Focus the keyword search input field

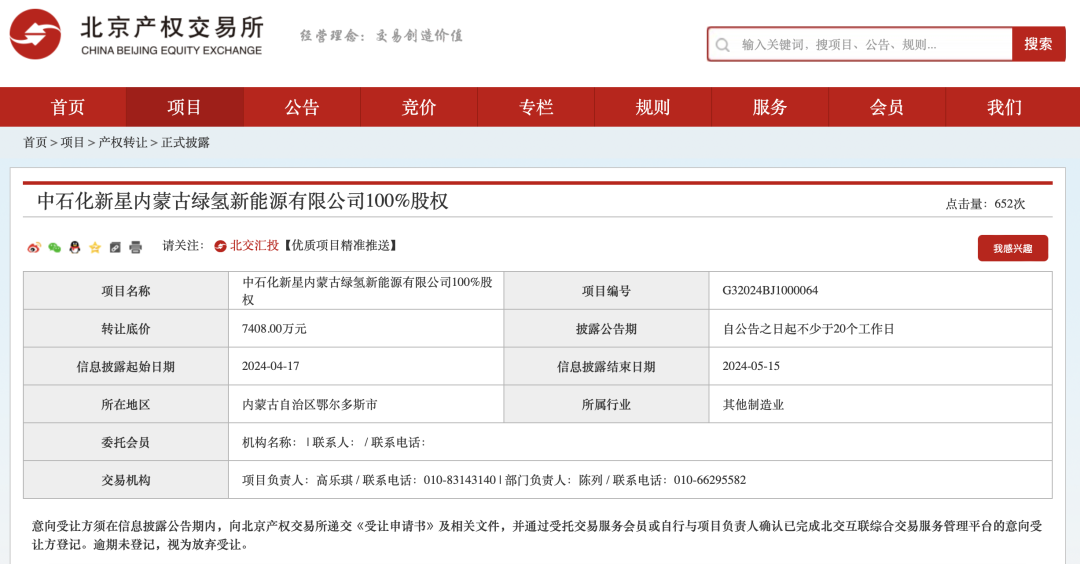click(x=870, y=45)
